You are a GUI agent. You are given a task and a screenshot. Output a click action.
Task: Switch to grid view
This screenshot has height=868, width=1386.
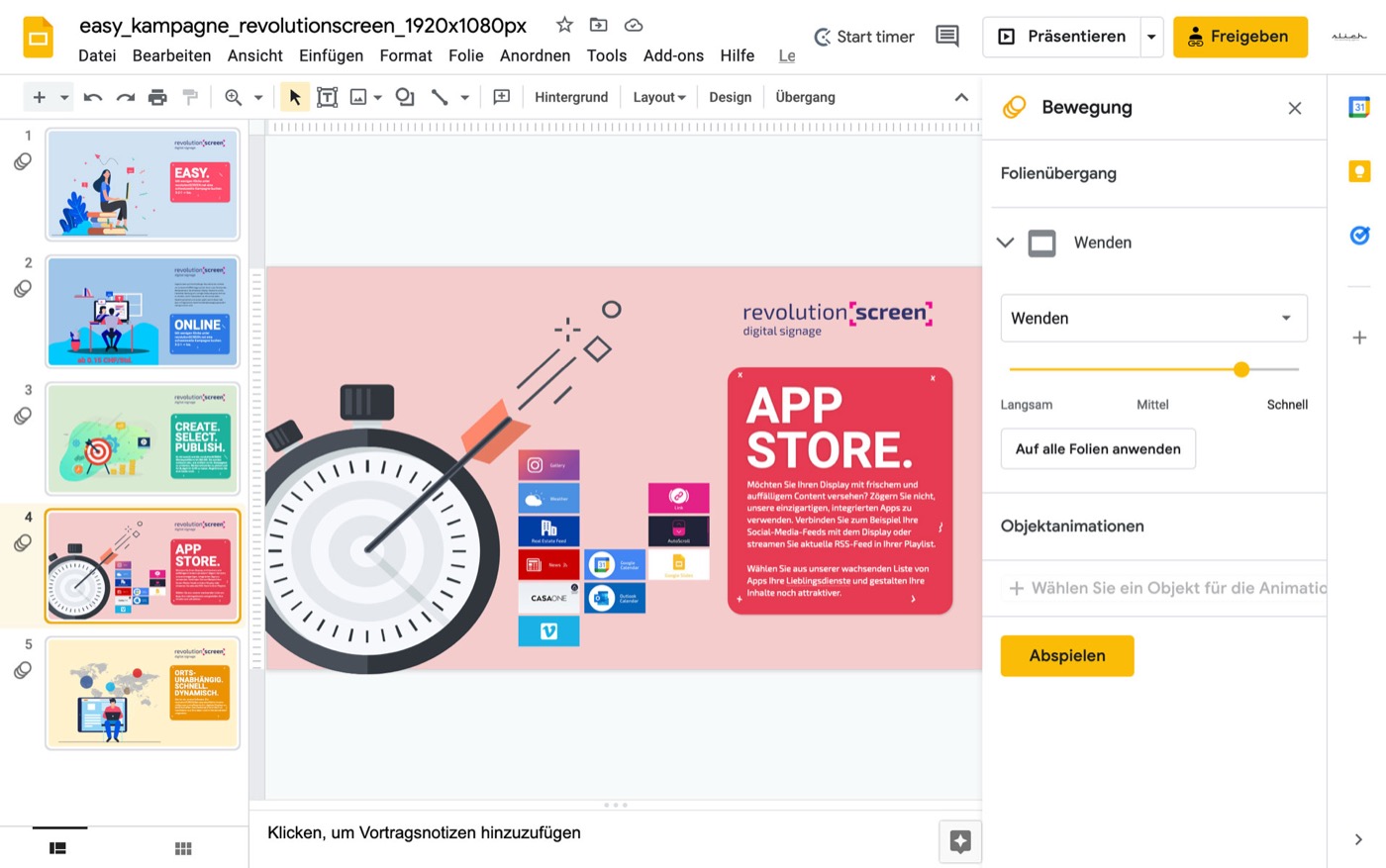click(x=183, y=848)
